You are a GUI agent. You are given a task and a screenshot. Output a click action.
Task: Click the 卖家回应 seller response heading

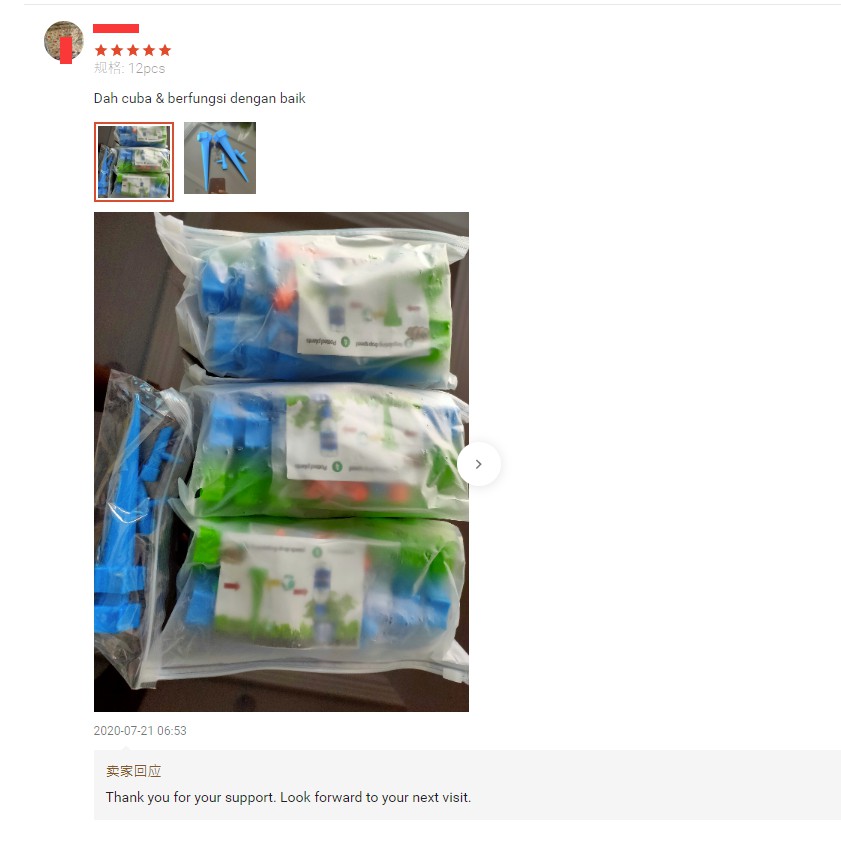pos(134,771)
